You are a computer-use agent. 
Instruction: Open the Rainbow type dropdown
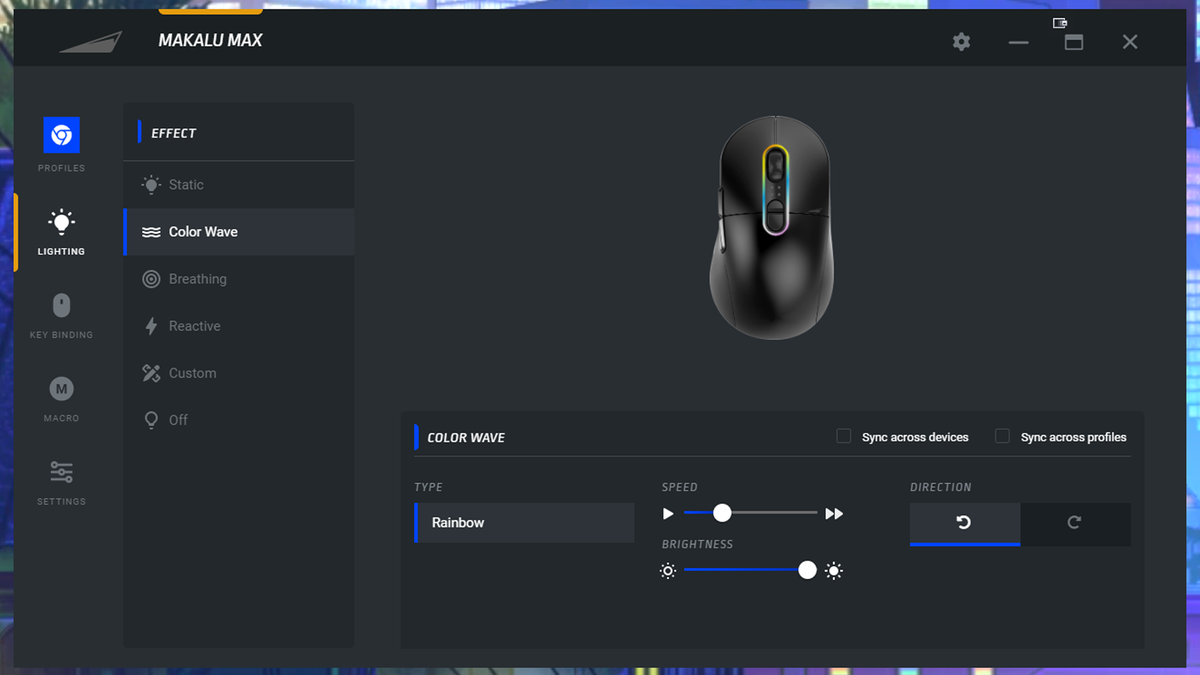click(524, 522)
